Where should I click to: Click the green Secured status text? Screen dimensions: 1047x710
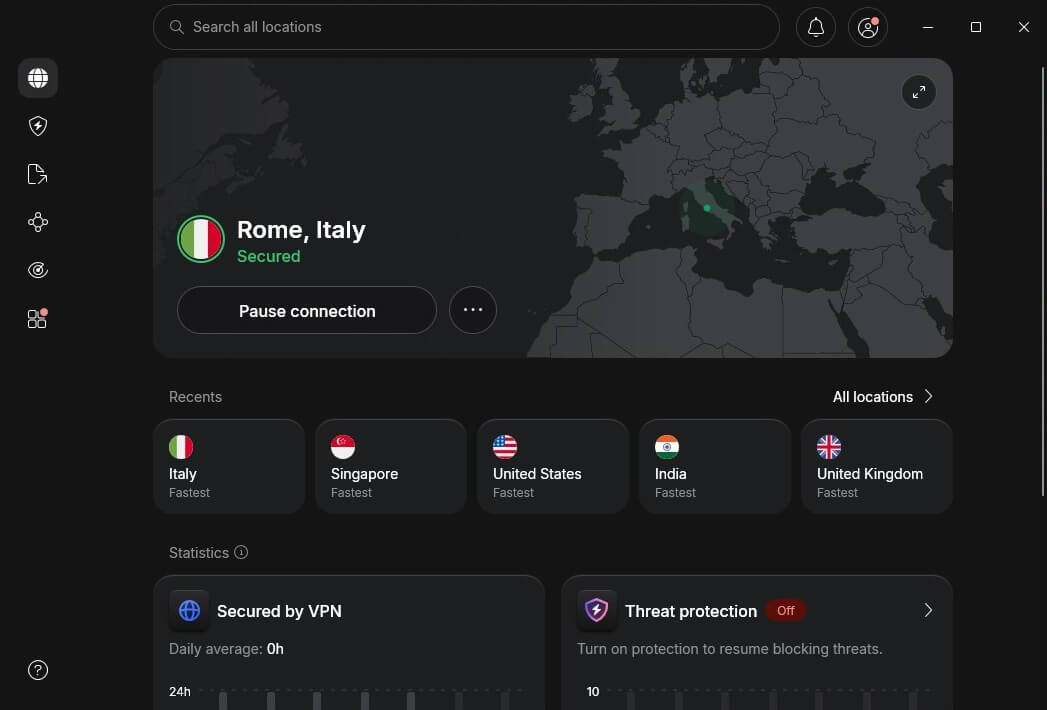tap(268, 256)
